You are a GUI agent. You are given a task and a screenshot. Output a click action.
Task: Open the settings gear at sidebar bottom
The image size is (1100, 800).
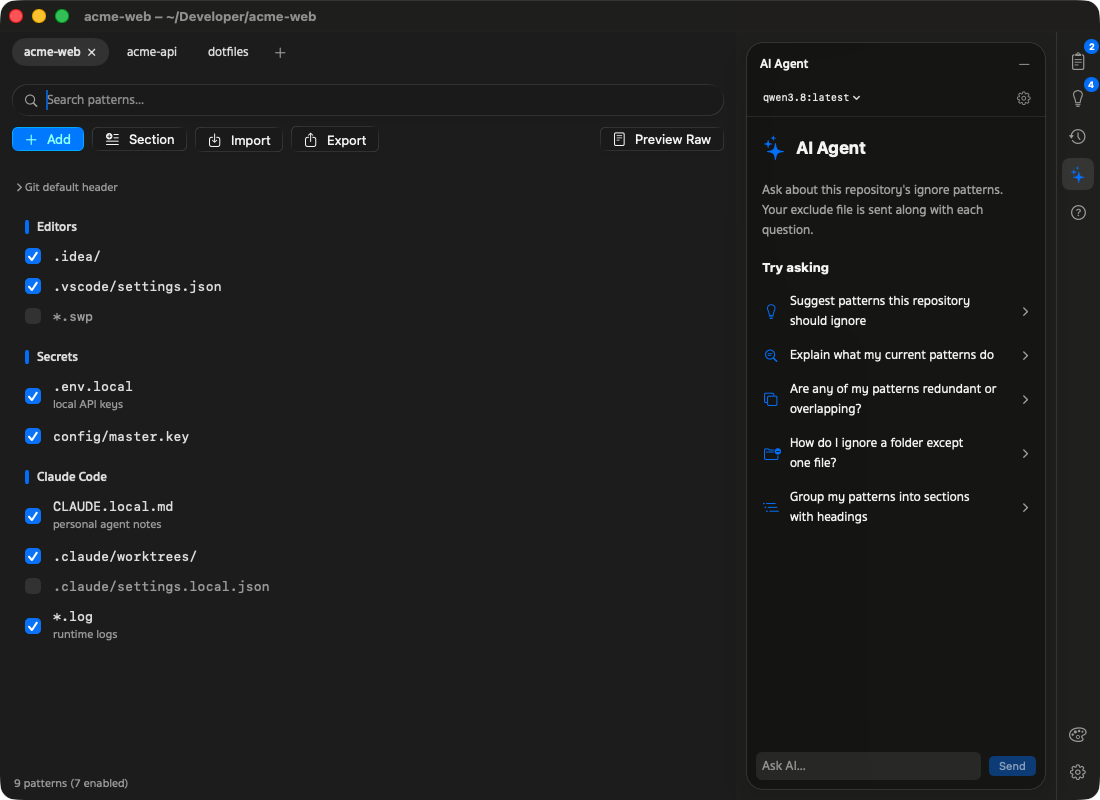click(x=1078, y=773)
